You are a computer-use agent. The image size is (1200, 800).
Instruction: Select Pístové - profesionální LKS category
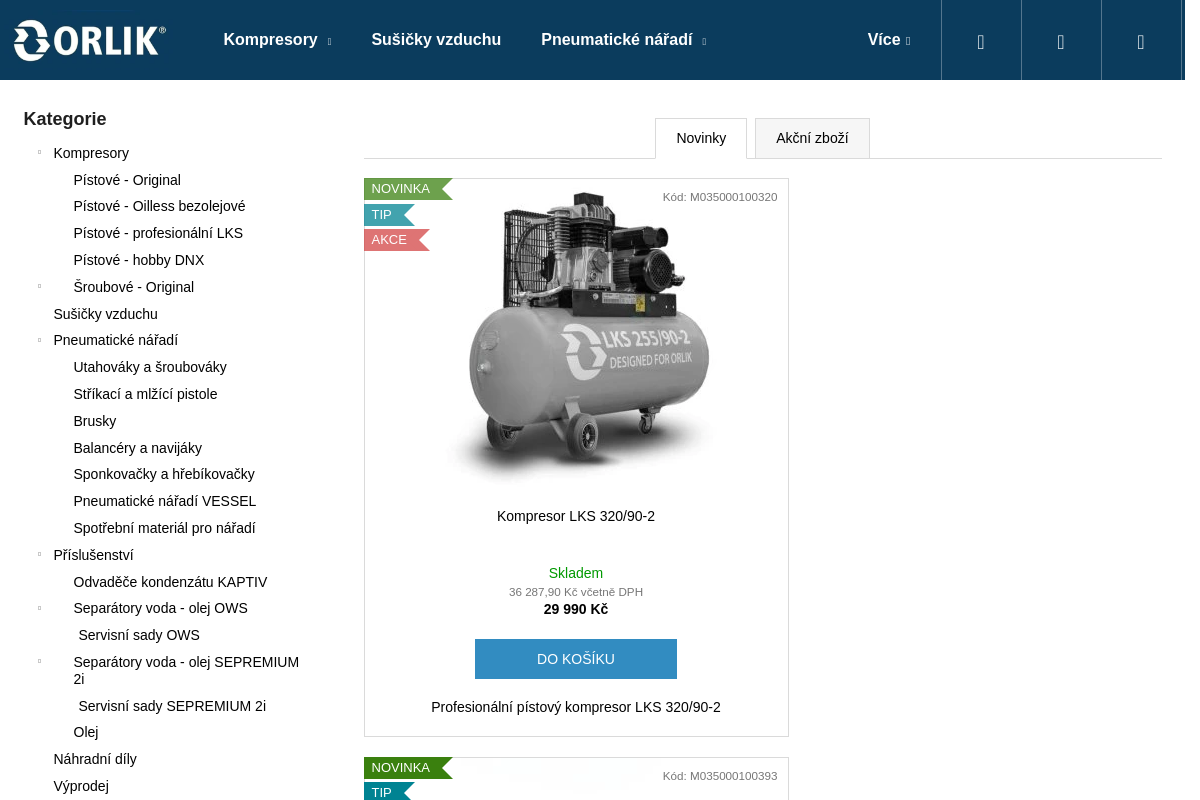[158, 233]
